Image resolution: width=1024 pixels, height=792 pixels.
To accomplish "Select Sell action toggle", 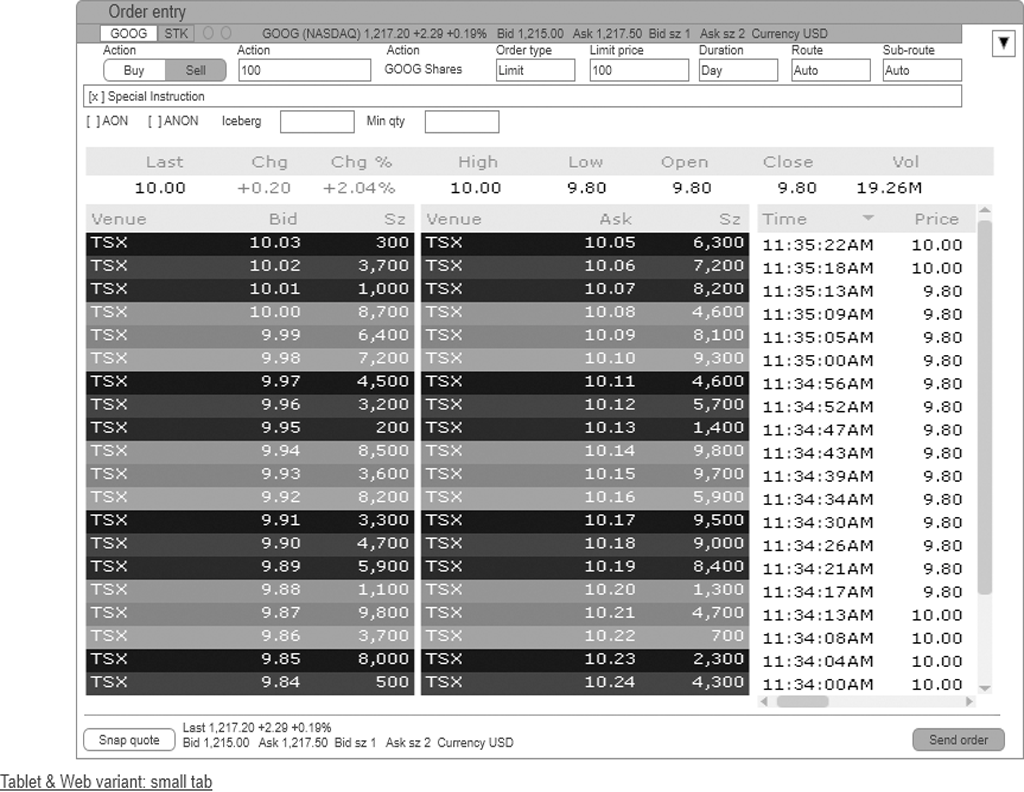I will click(196, 71).
